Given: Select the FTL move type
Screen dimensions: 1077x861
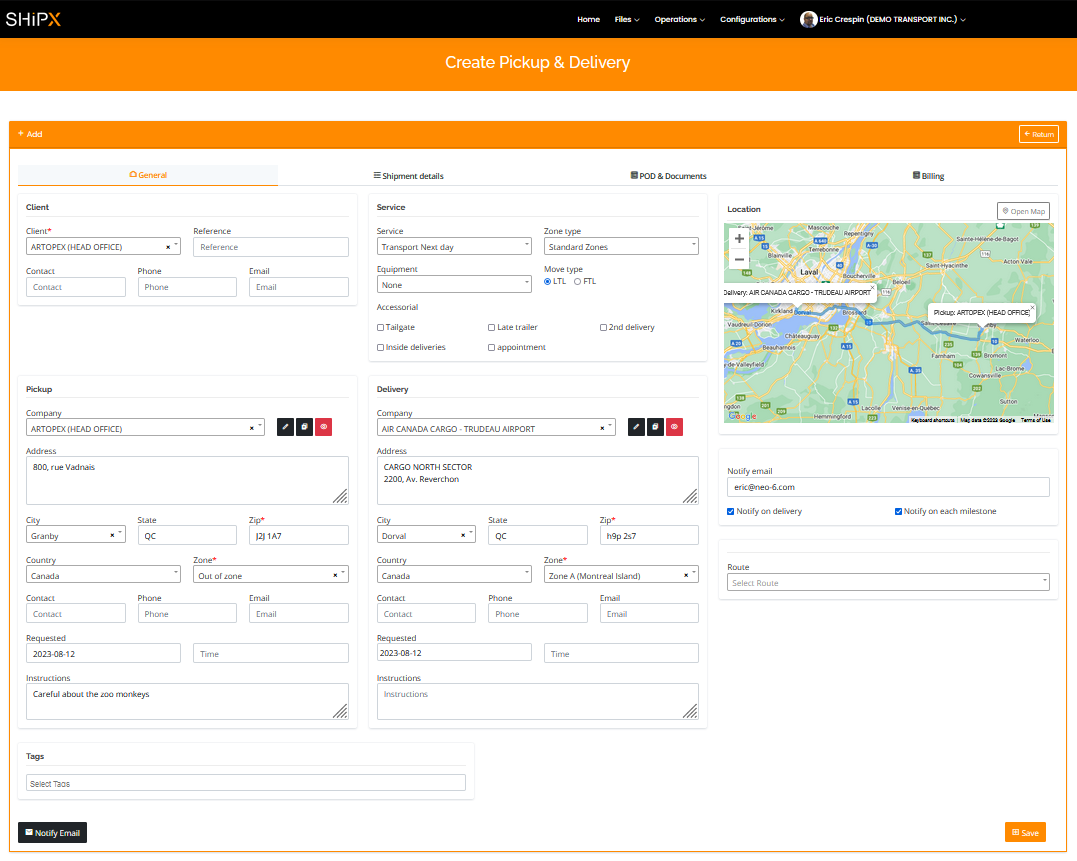Looking at the screenshot, I should [578, 282].
